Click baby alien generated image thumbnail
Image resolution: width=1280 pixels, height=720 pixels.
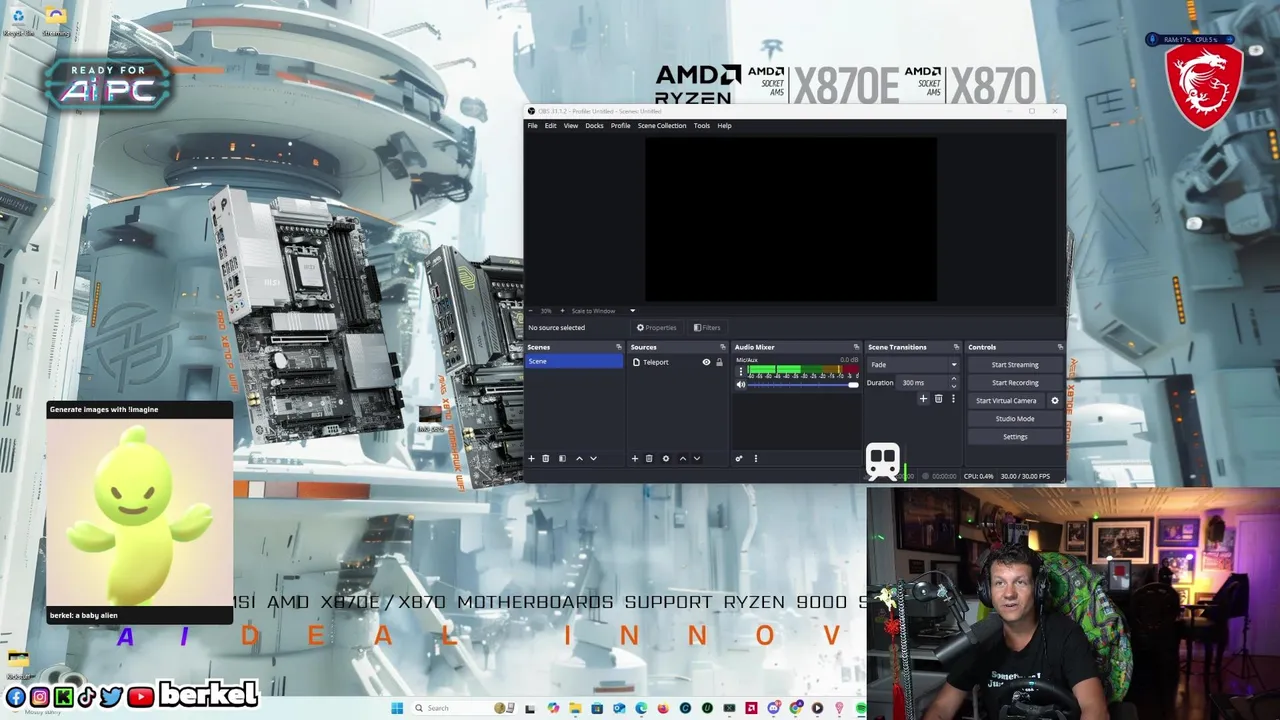pos(139,512)
